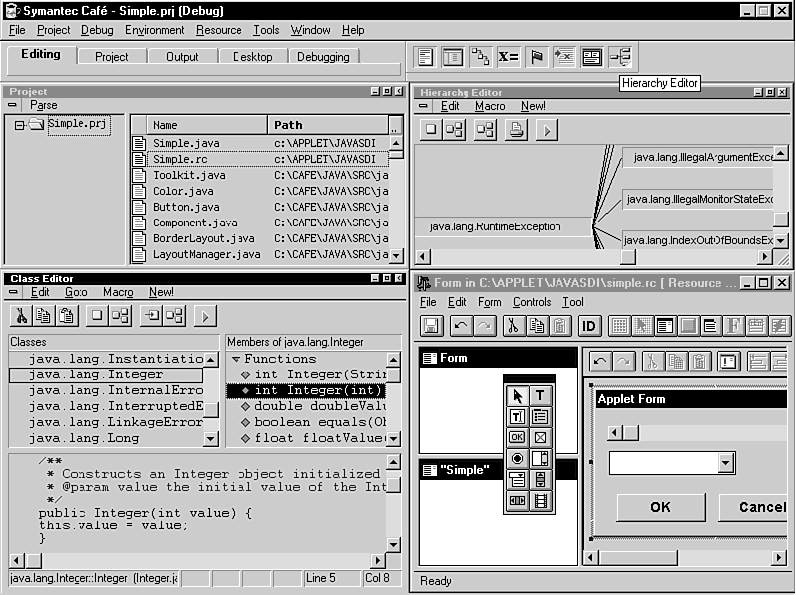Pick the checkbox control tool in palette
Screen dimensions: 796x595
(x=540, y=437)
